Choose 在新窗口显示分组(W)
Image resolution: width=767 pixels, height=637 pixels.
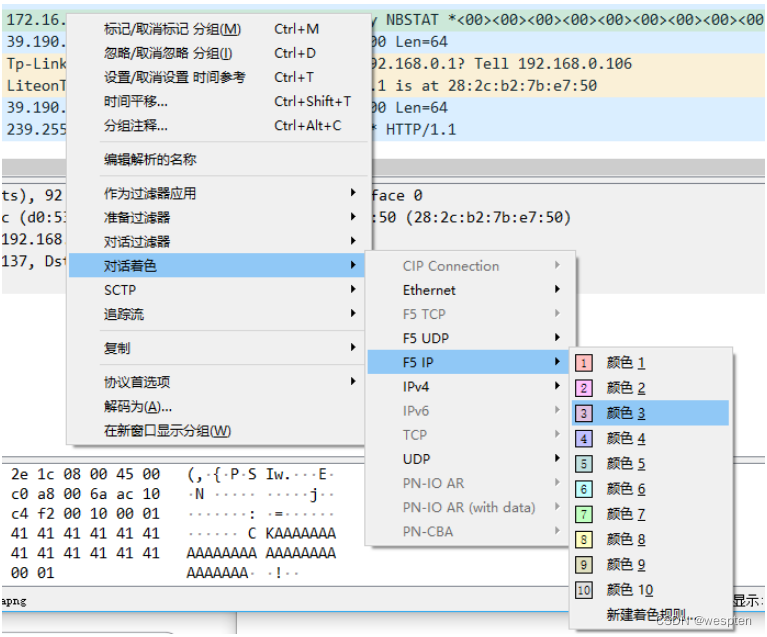pos(218,431)
